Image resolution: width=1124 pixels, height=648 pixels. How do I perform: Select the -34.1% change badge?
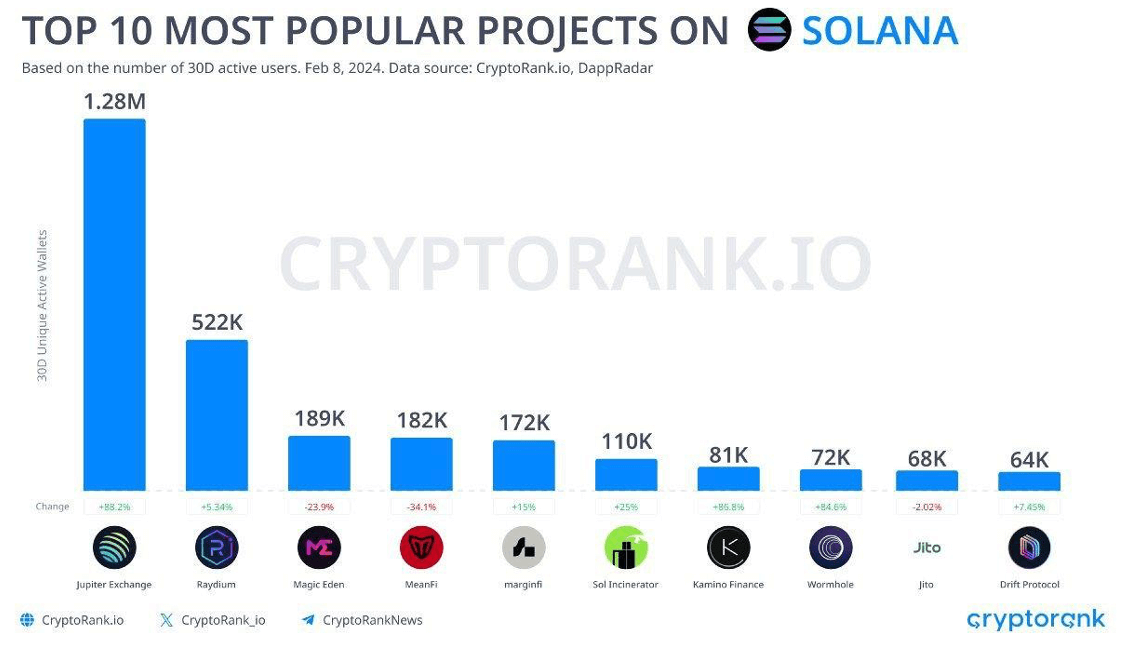tap(421, 506)
